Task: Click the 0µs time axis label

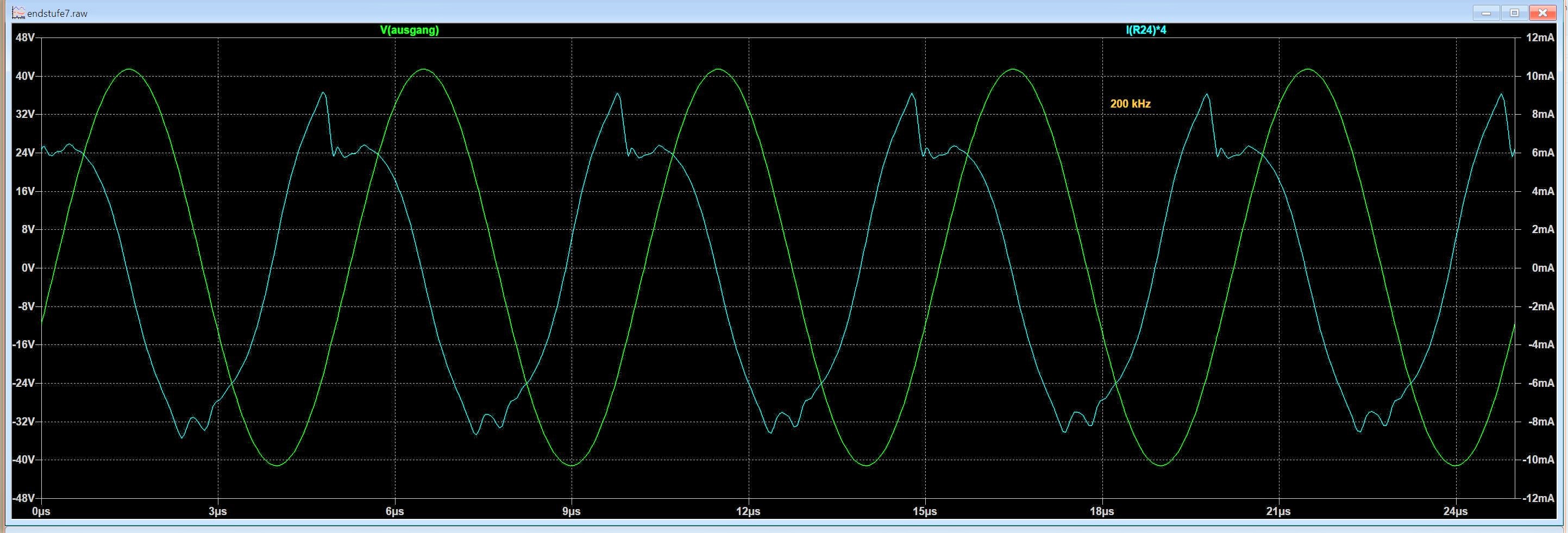Action: coord(41,512)
